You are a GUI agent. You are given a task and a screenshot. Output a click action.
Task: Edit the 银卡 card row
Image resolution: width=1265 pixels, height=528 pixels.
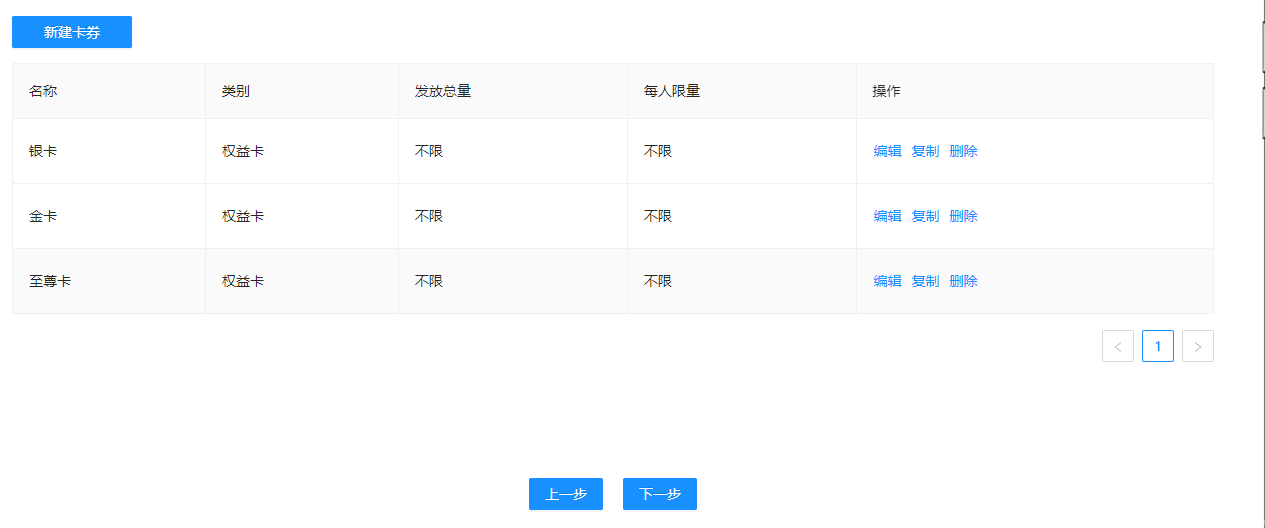click(x=887, y=151)
